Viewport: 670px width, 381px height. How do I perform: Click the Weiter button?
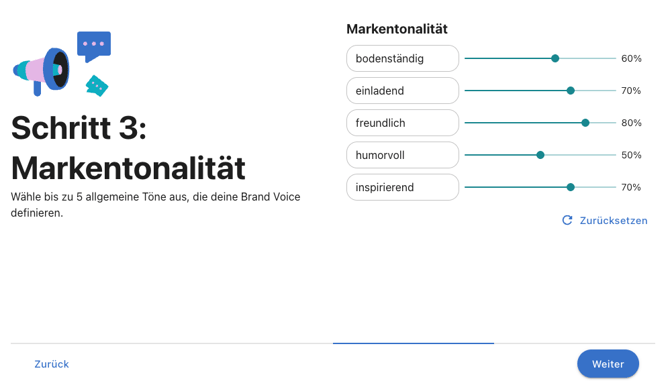tap(608, 364)
